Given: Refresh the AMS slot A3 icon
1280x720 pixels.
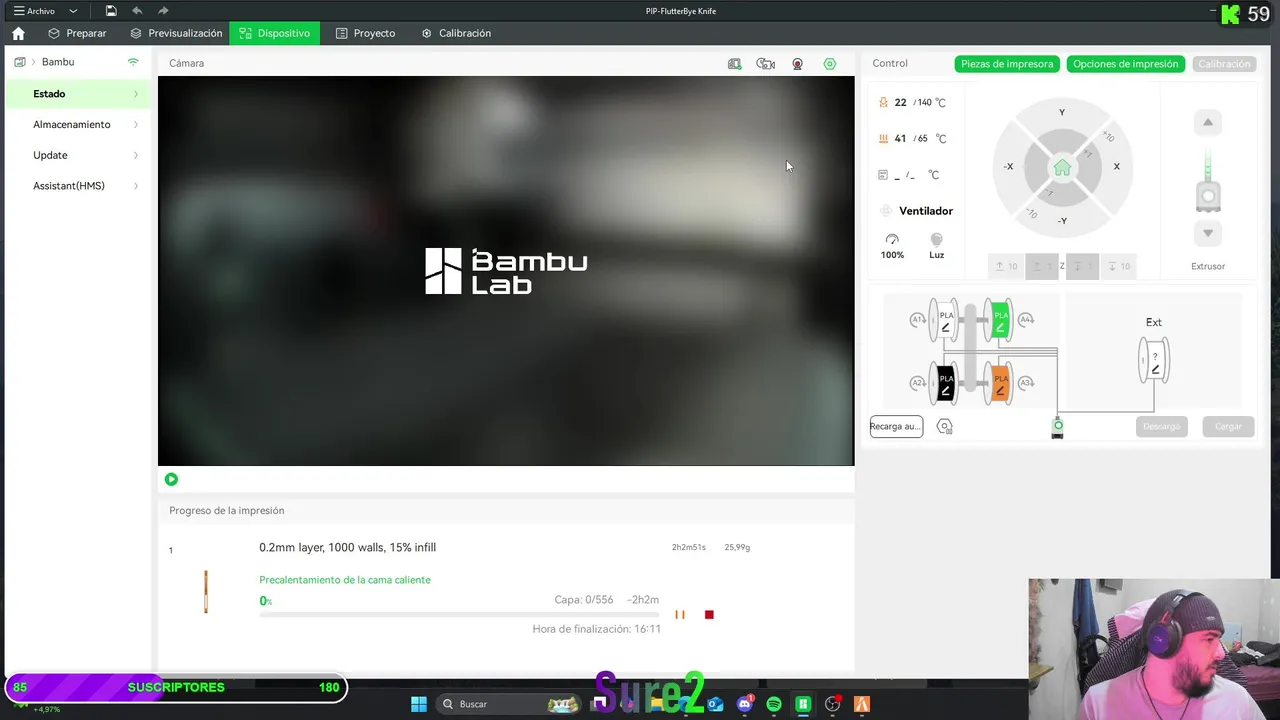Looking at the screenshot, I should [x=1026, y=384].
